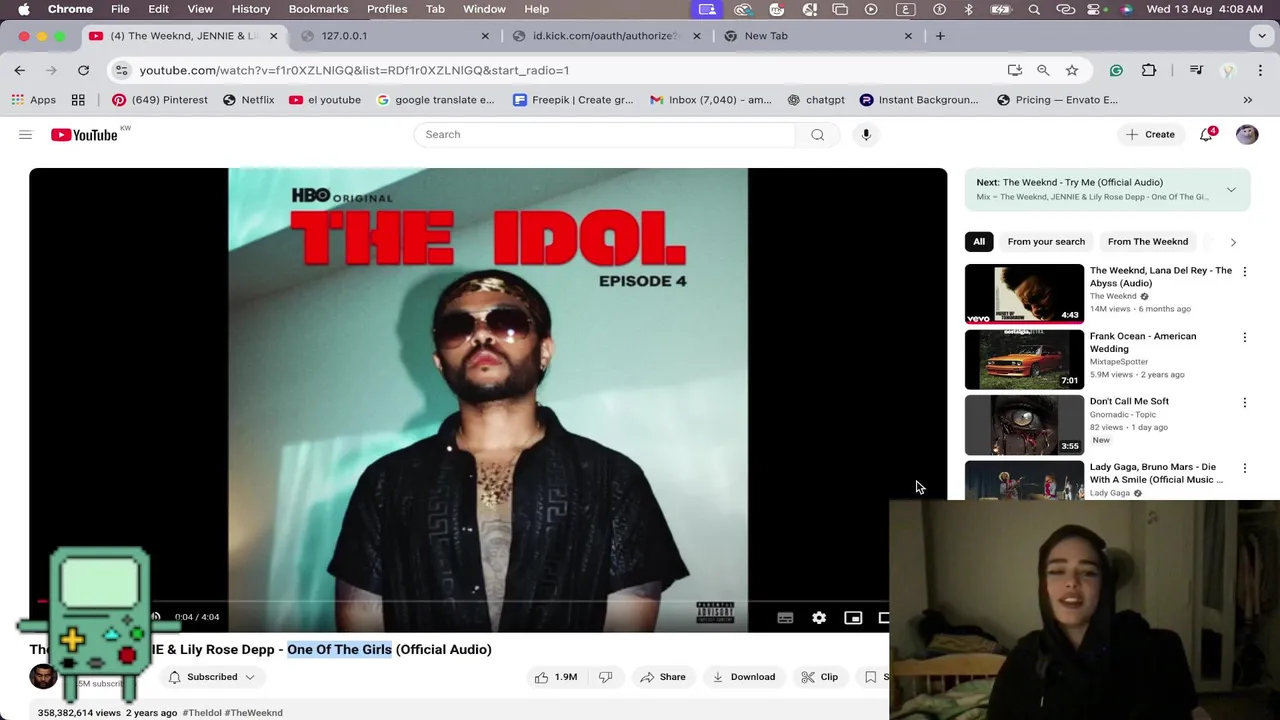Viewport: 1280px width, 720px height.
Task: Enable miniplayer in the video player
Action: tap(853, 618)
